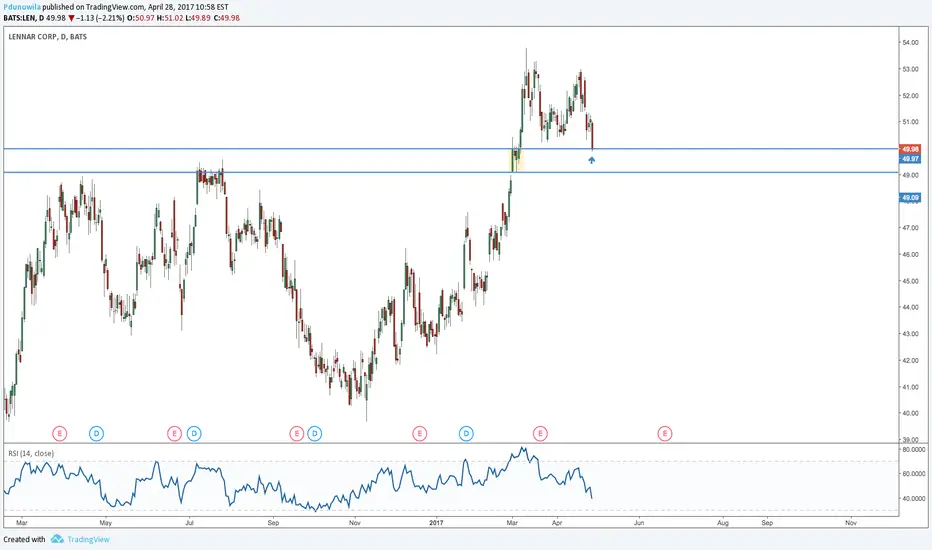Click the 'L:49.89' low value

[198, 18]
